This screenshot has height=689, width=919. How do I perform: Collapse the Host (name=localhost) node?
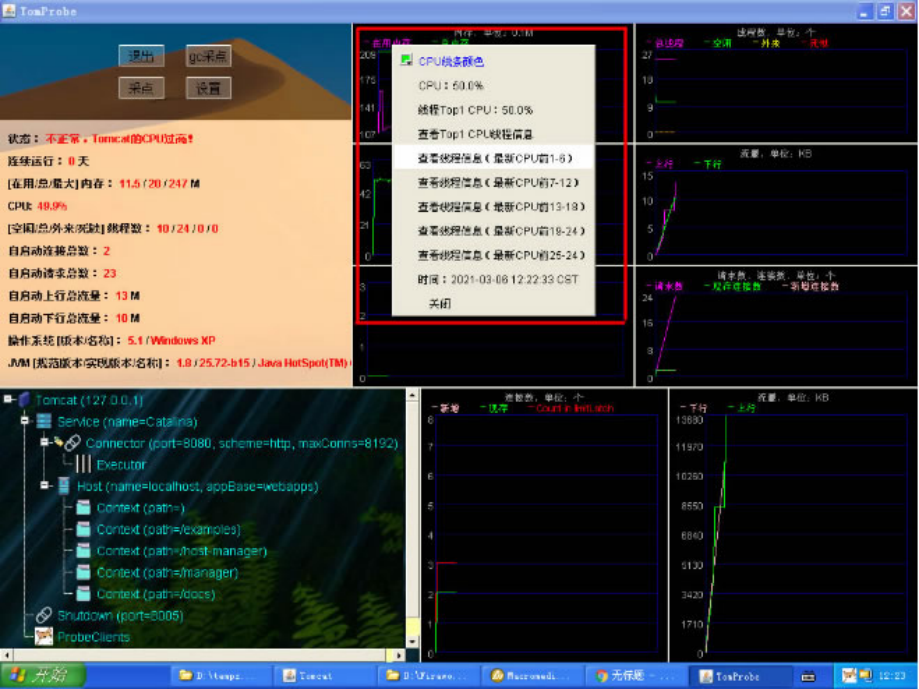click(x=45, y=486)
